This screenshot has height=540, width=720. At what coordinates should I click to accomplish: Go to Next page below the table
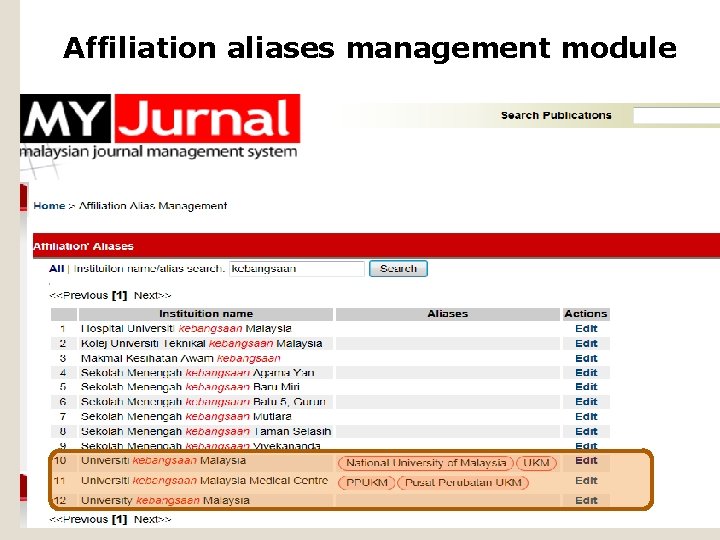(x=152, y=519)
